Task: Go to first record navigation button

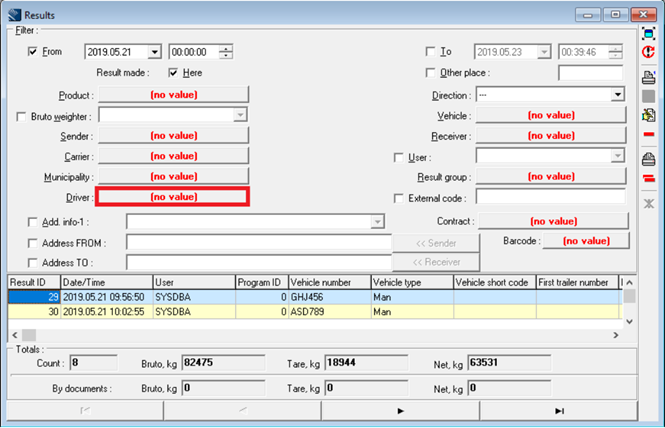Action: click(x=85, y=411)
